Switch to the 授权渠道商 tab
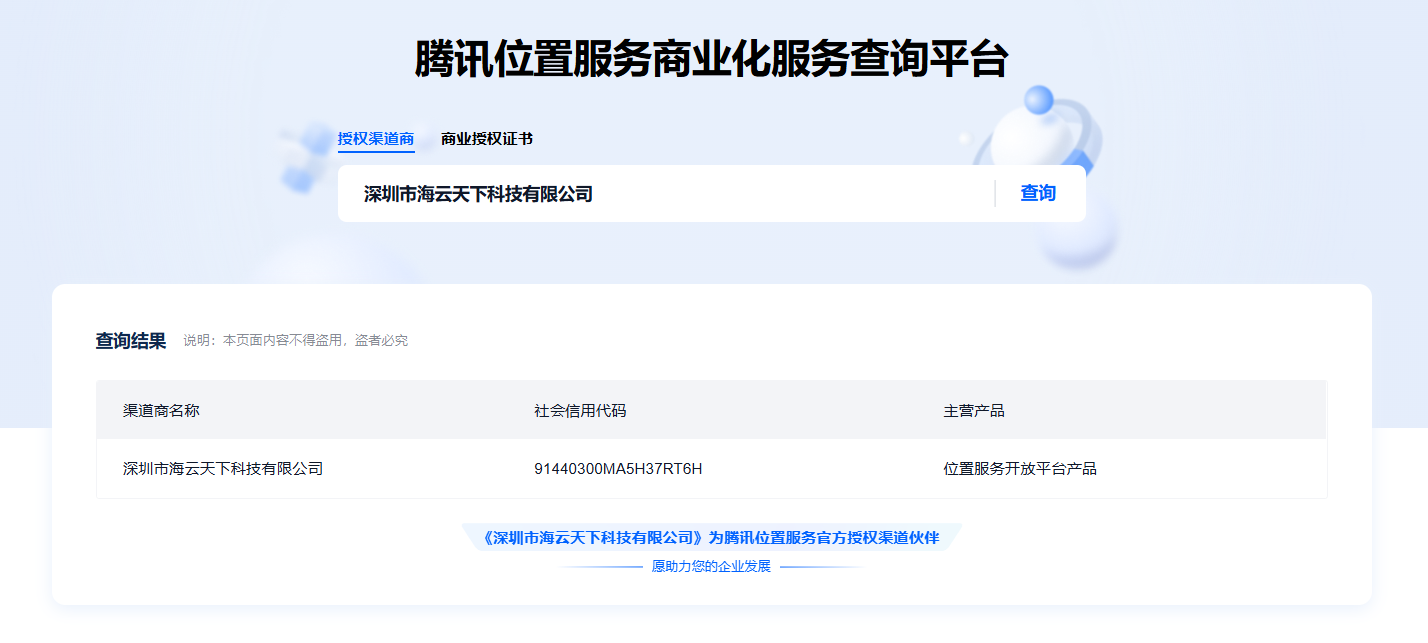Viewport: 1428px width, 643px height. point(376,139)
